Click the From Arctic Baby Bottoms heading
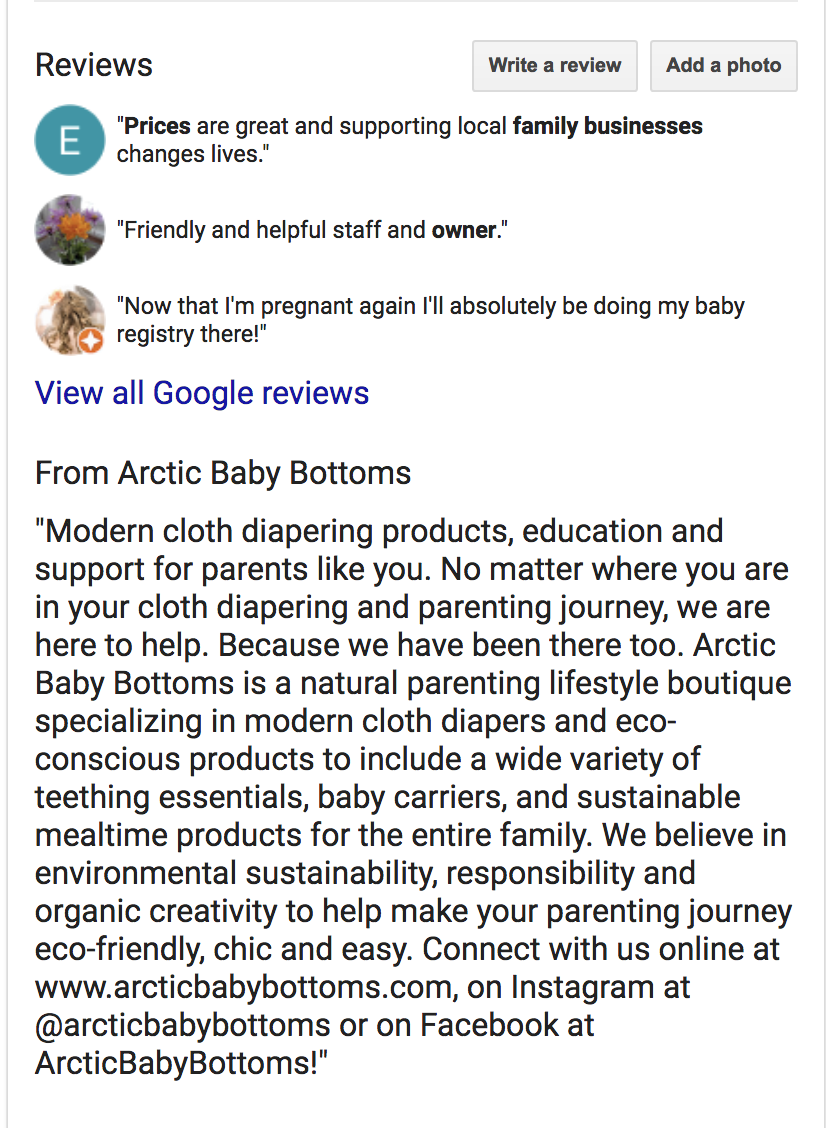This screenshot has width=826, height=1128. click(223, 473)
